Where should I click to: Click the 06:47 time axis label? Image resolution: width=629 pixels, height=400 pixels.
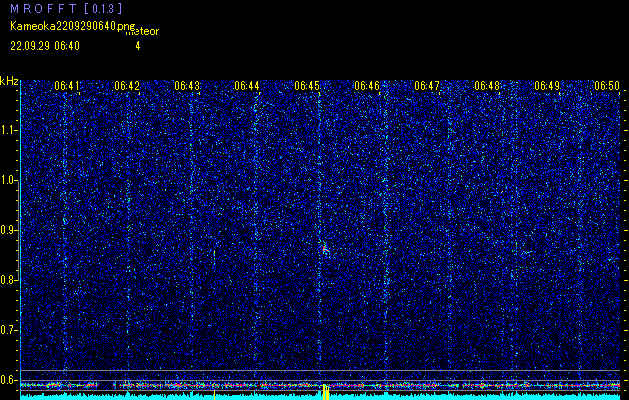pyautogui.click(x=427, y=85)
